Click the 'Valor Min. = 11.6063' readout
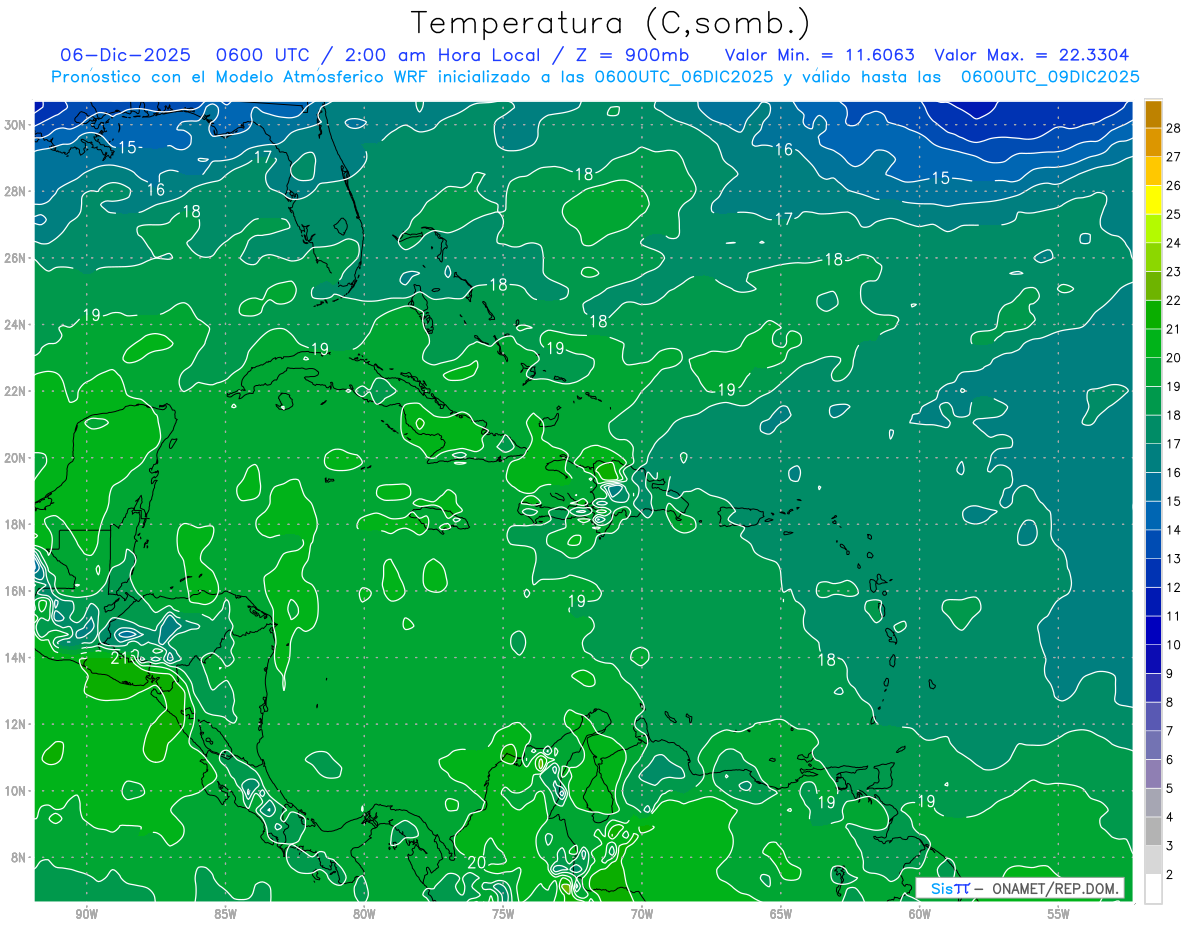The height and width of the screenshot is (927, 1200). pos(818,55)
